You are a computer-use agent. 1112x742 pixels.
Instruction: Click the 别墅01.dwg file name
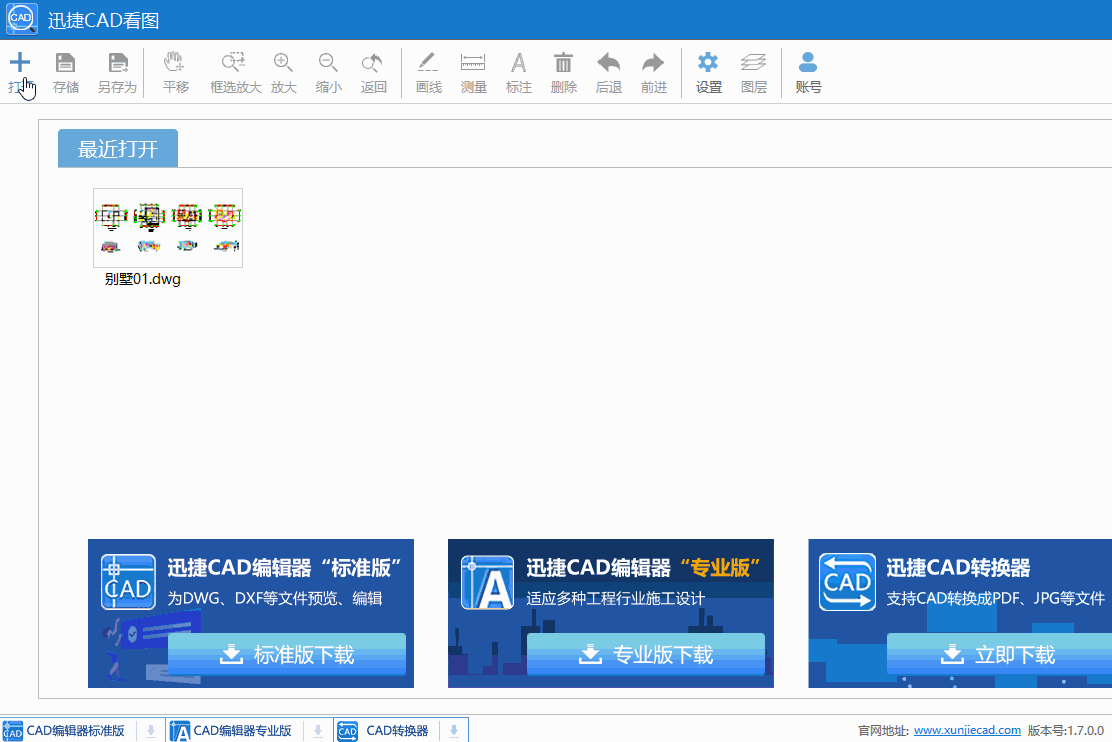(143, 279)
